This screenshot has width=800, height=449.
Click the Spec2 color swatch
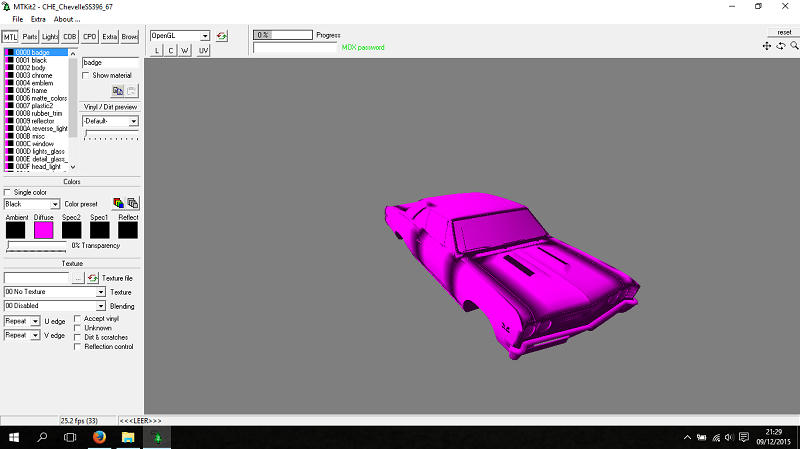tap(71, 230)
